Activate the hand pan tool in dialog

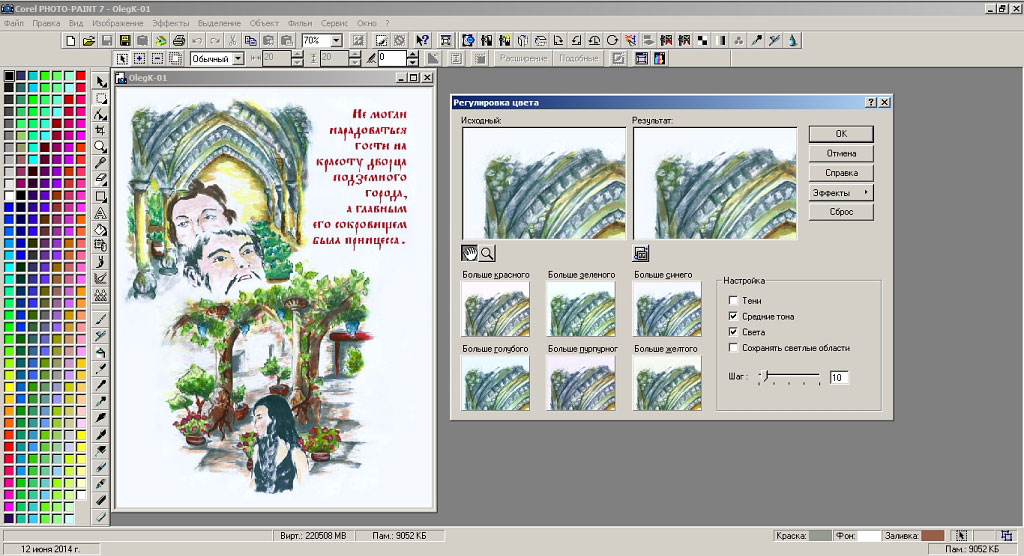coord(469,253)
